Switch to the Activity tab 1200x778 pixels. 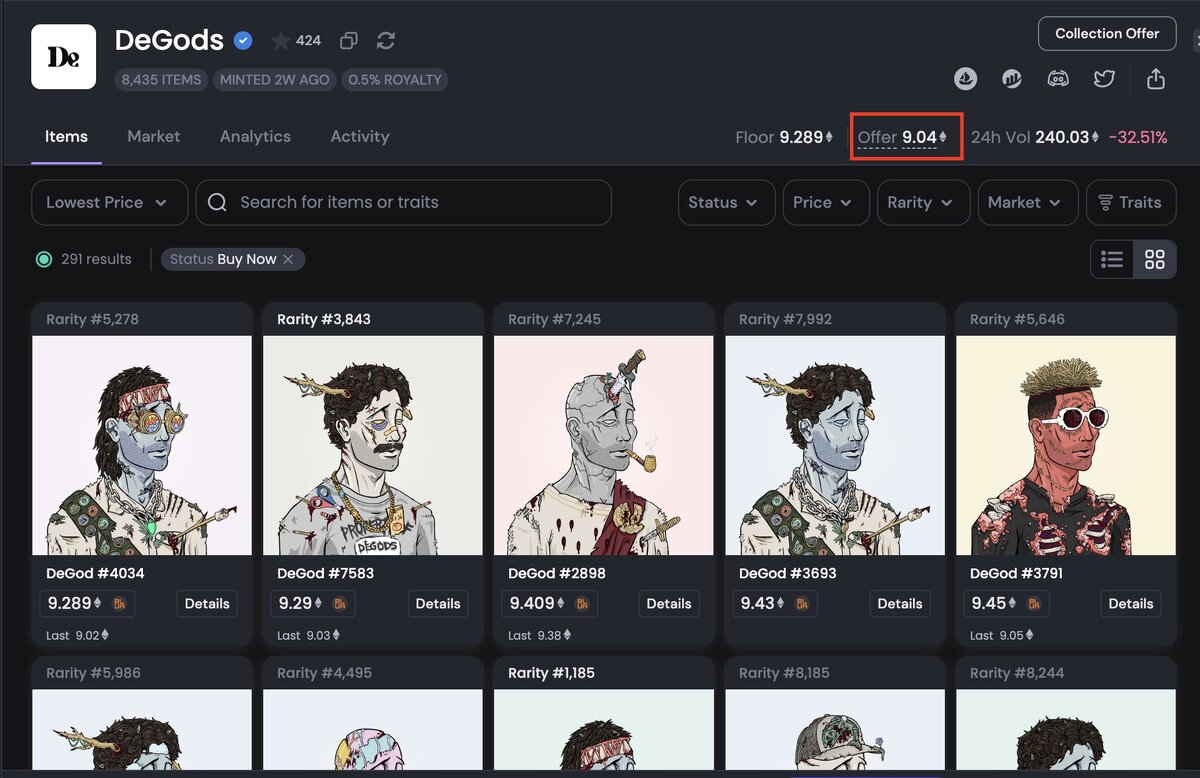360,137
